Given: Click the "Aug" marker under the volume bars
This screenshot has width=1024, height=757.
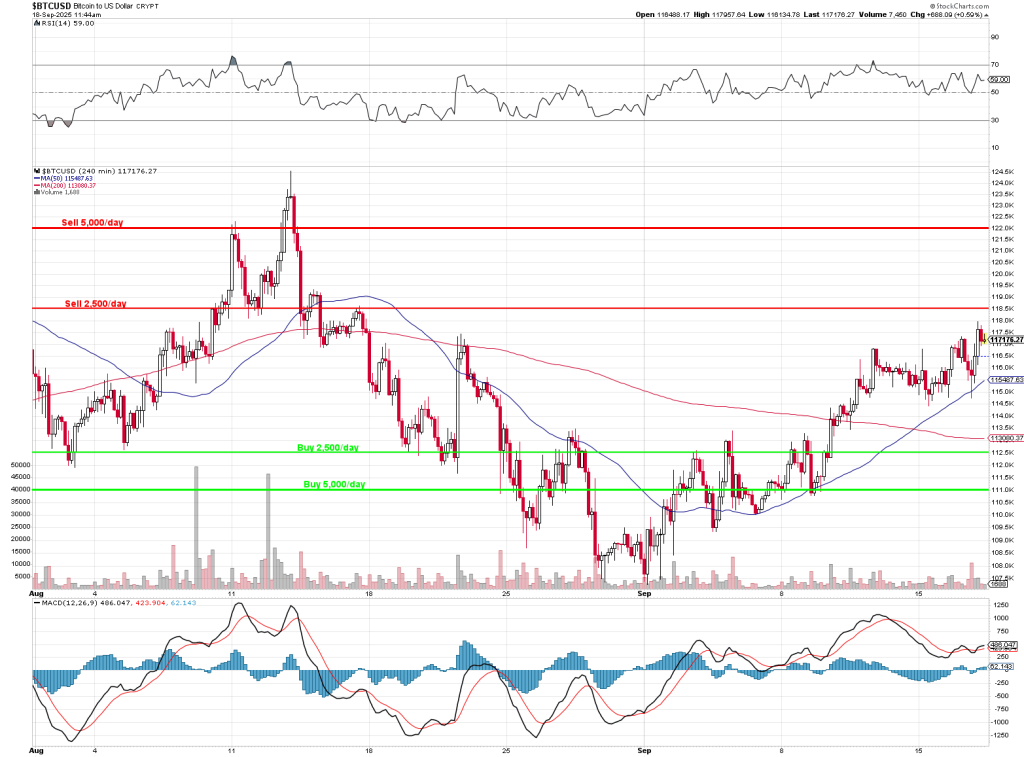Looking at the screenshot, I should 38,592.
